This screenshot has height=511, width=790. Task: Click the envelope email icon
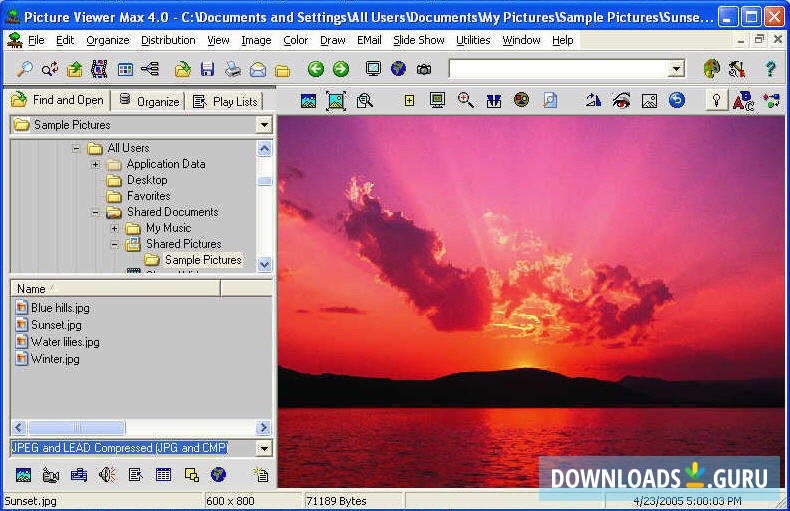tap(258, 69)
